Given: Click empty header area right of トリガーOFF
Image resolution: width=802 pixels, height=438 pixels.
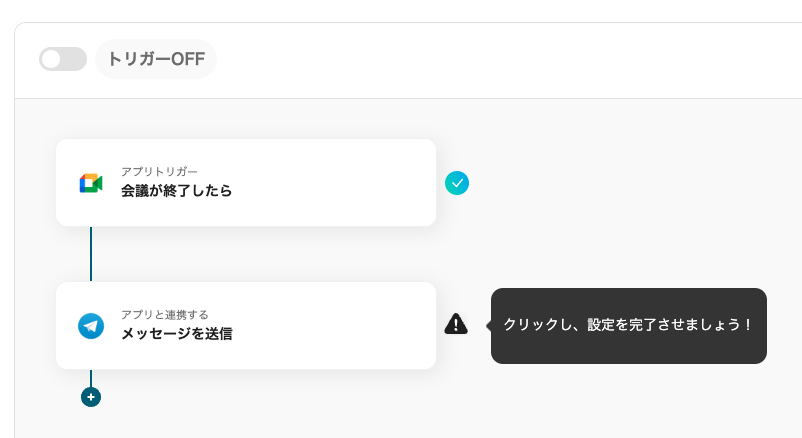Looking at the screenshot, I should 500,59.
